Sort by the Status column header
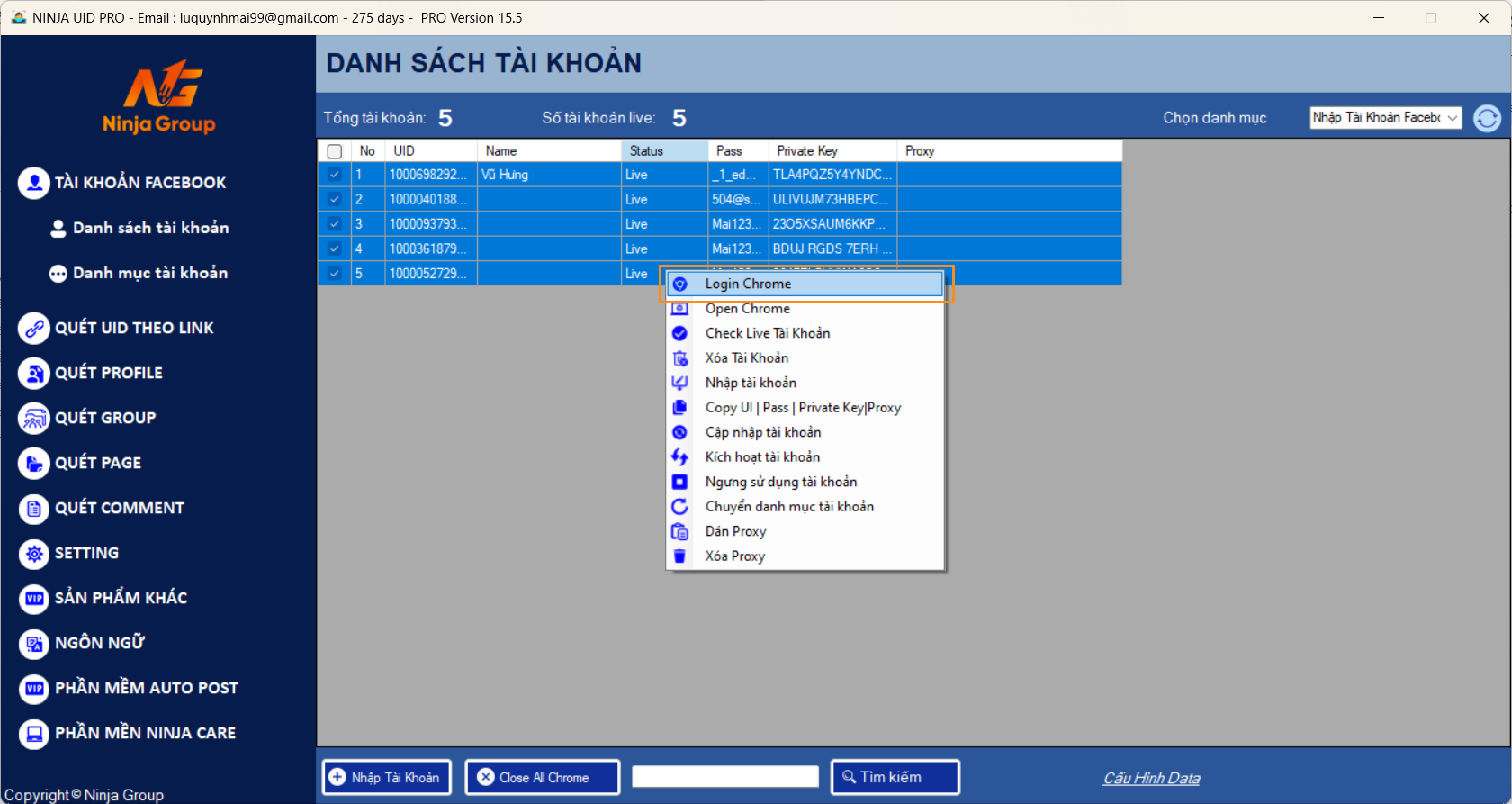Image resolution: width=1512 pixels, height=804 pixels. click(664, 151)
